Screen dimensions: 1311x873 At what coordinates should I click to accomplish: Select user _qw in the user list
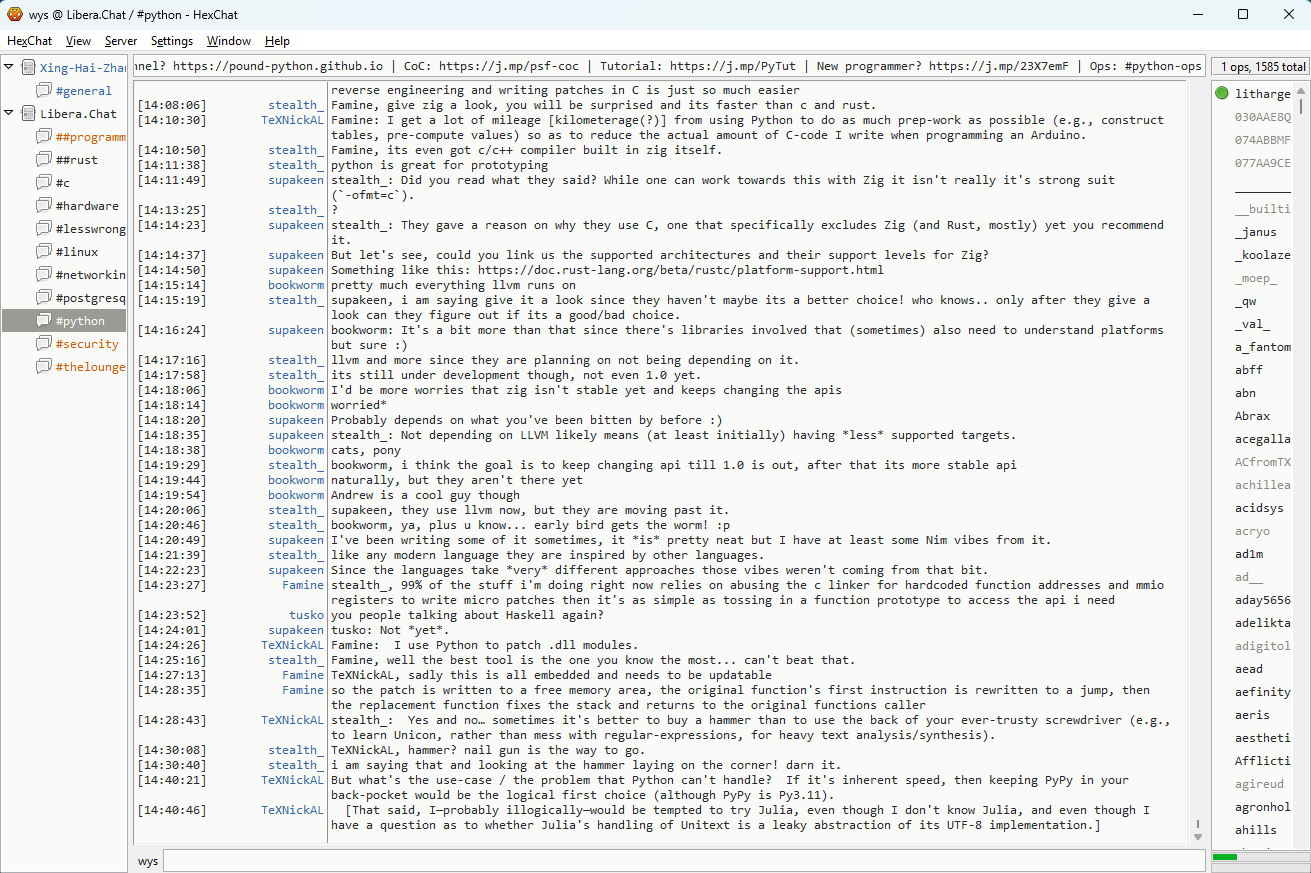[1245, 301]
